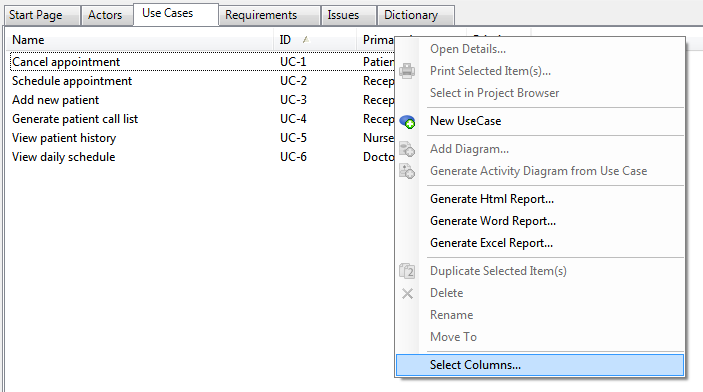The height and width of the screenshot is (392, 703).
Task: Click the Delete X icon
Action: [407, 293]
